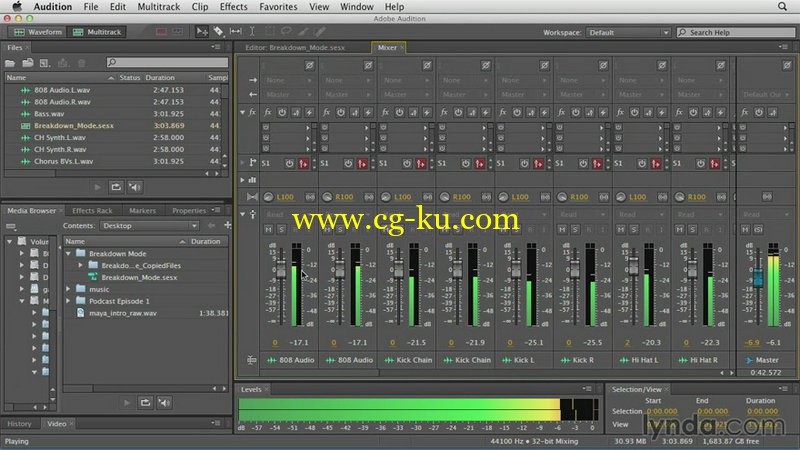Click the Import File icon in Files panel
The width and height of the screenshot is (800, 450).
pos(28,63)
